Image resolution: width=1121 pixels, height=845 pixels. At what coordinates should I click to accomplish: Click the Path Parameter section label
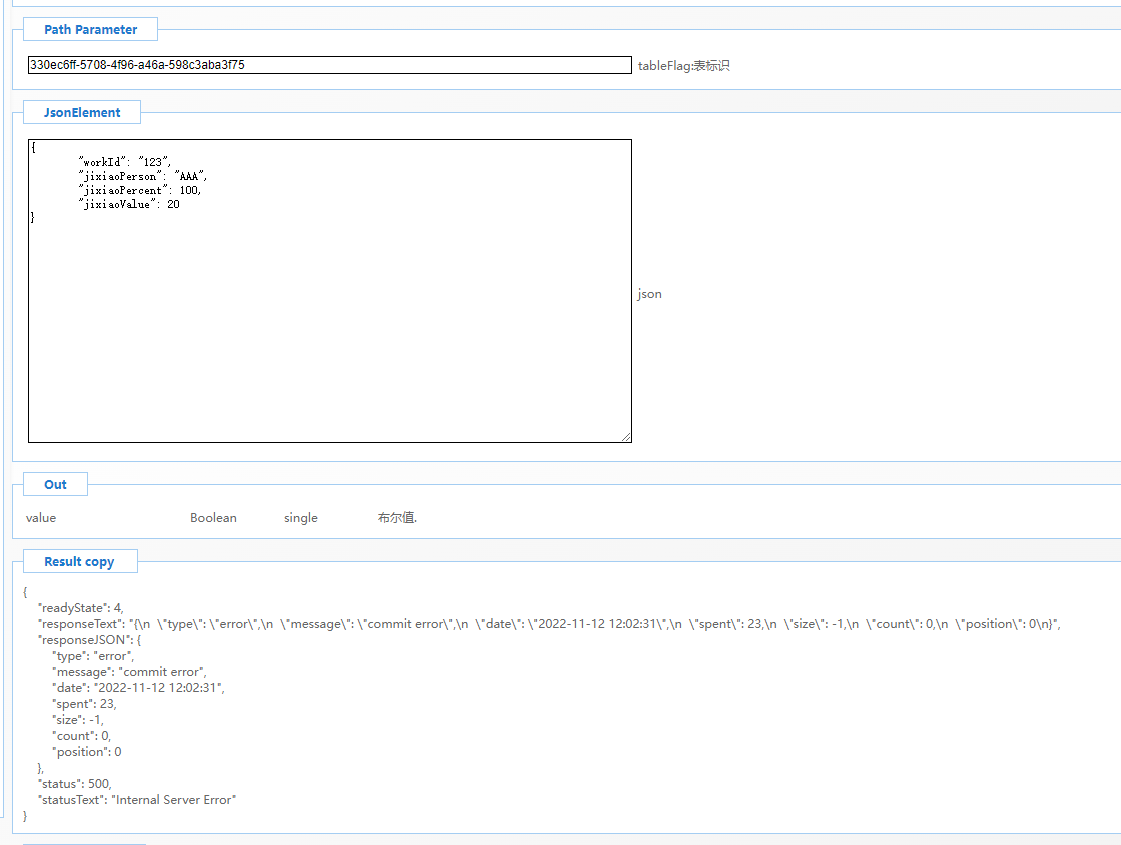(x=90, y=30)
